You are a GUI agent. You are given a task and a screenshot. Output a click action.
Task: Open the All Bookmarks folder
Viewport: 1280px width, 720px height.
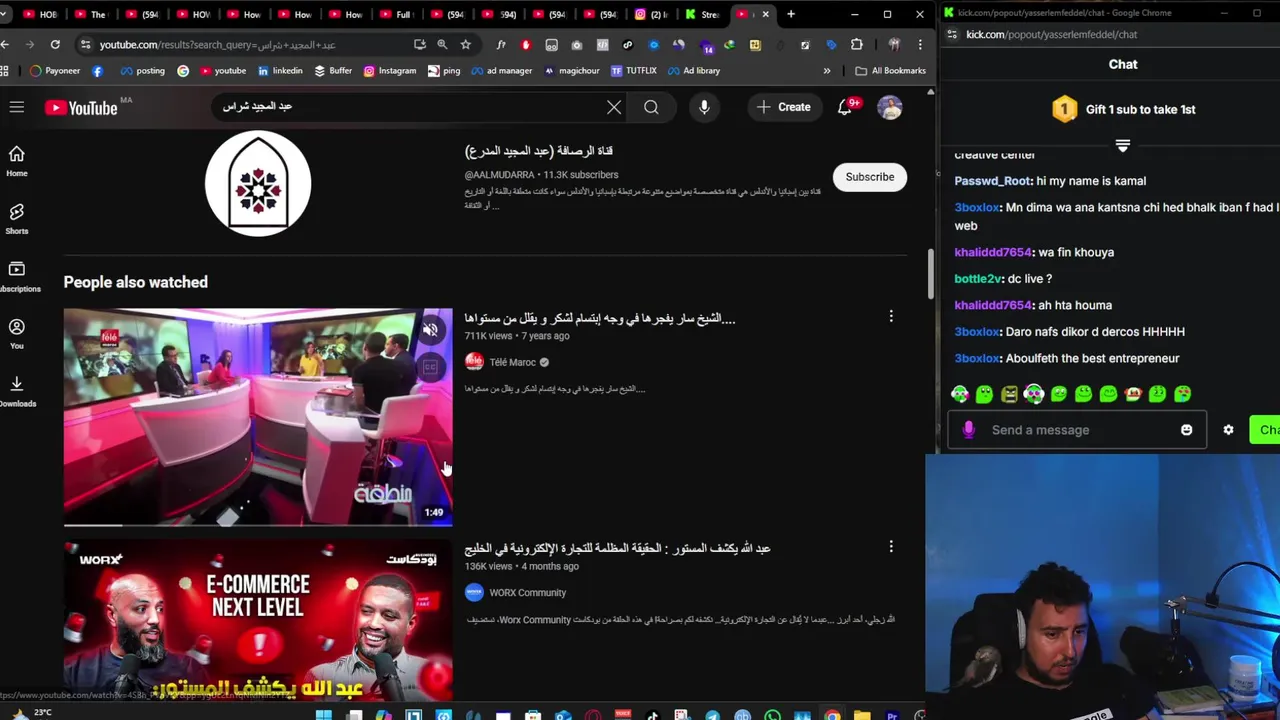[891, 71]
